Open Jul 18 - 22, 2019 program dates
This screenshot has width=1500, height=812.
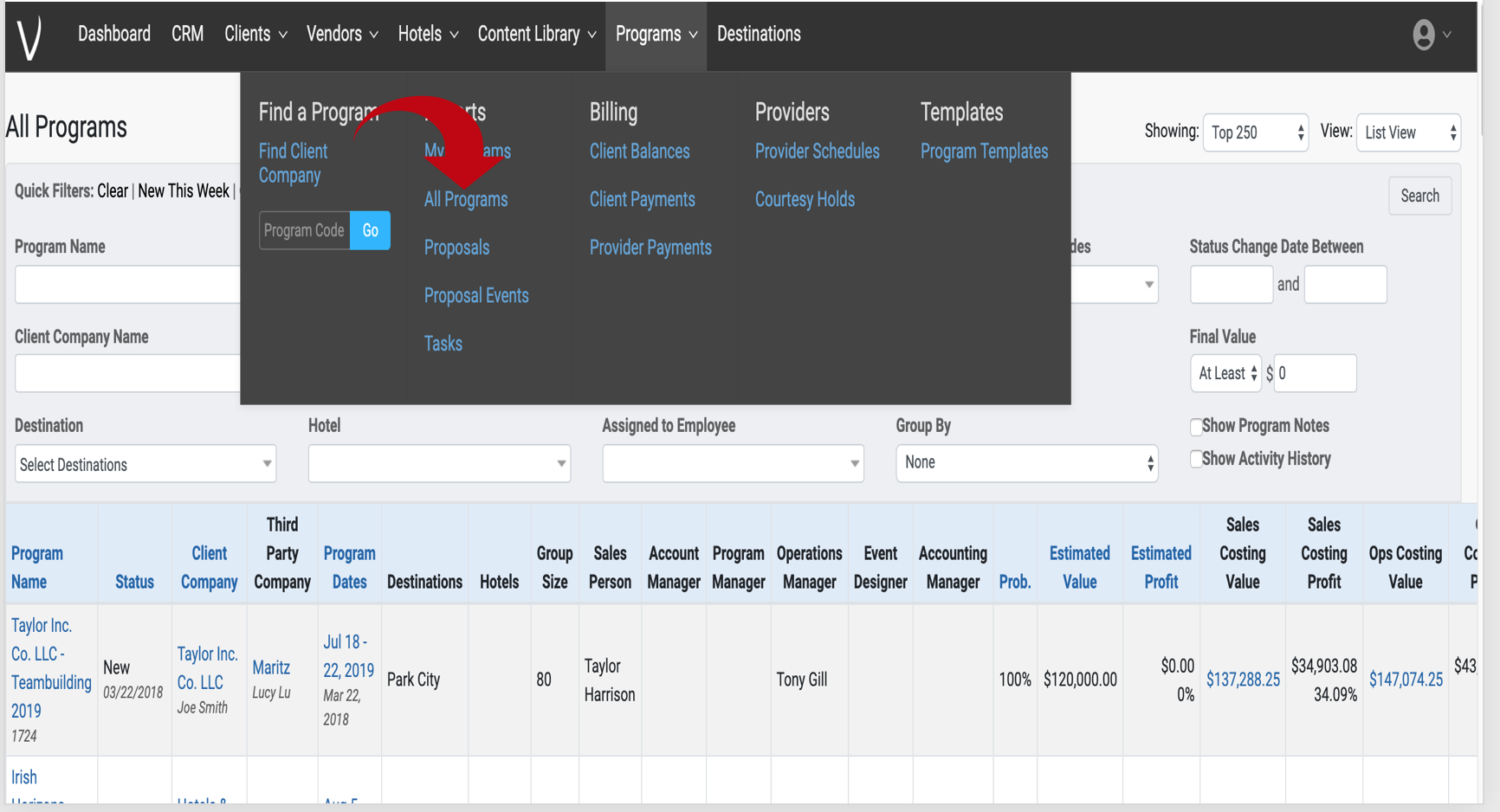[348, 656]
